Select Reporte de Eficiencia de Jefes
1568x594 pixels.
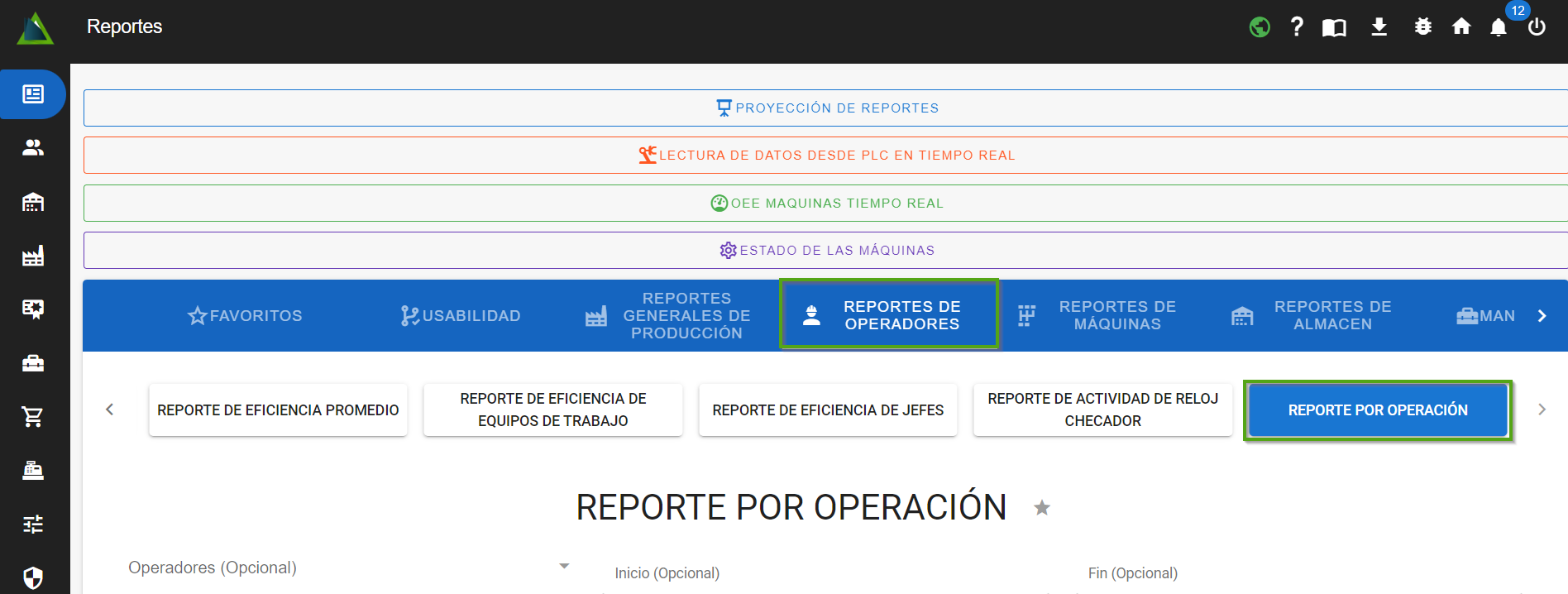pyautogui.click(x=828, y=410)
